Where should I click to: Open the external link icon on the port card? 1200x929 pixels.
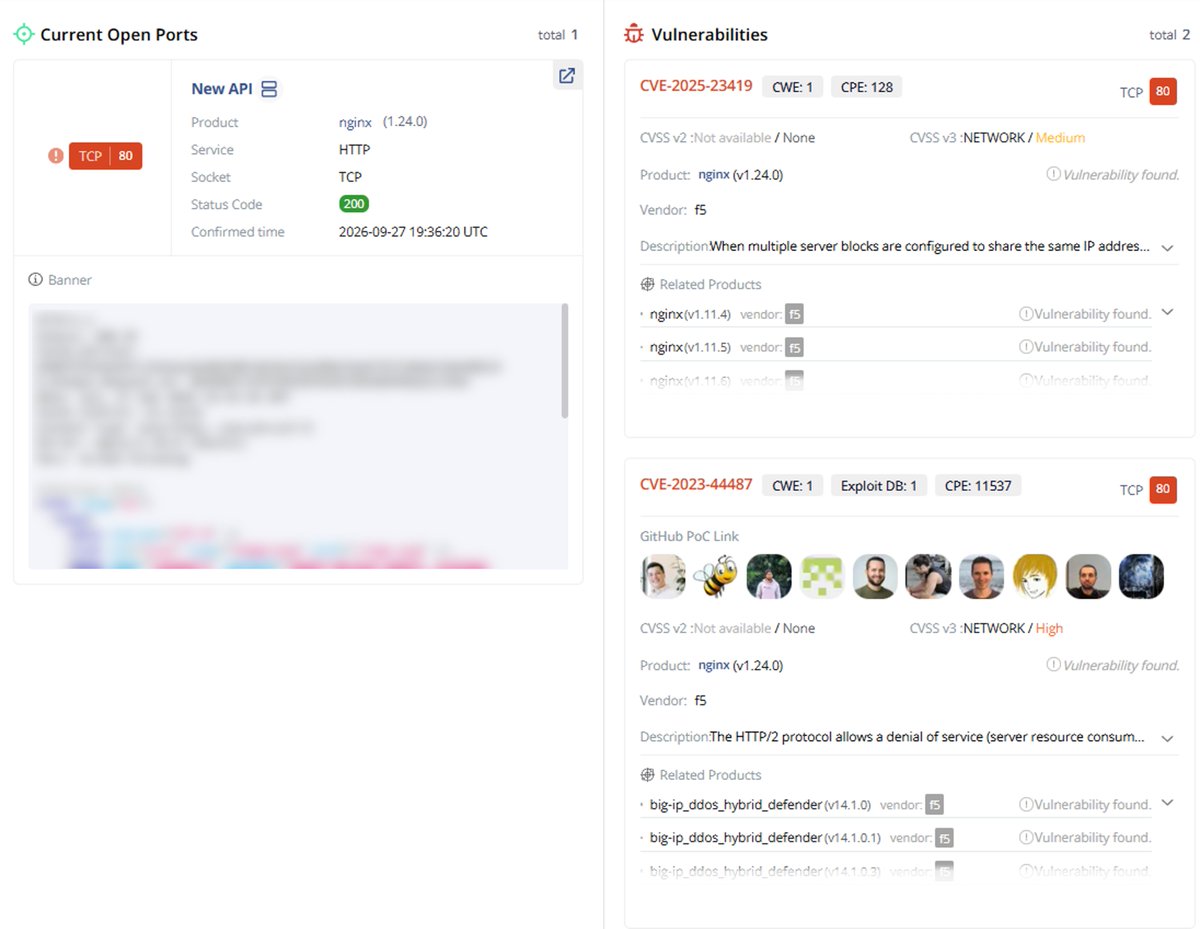point(567,76)
